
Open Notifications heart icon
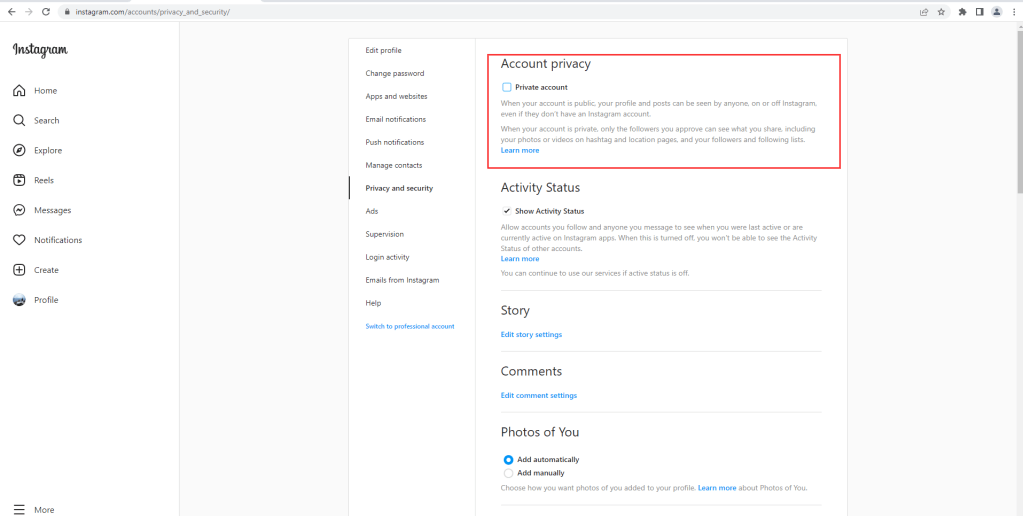point(19,240)
